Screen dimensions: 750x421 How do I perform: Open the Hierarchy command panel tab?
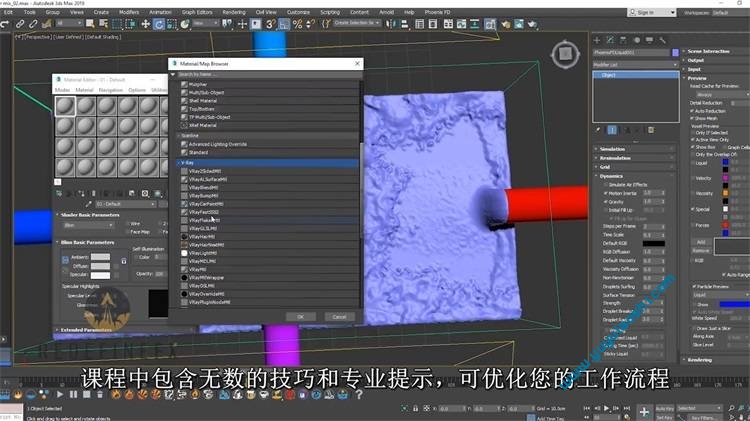pos(623,40)
